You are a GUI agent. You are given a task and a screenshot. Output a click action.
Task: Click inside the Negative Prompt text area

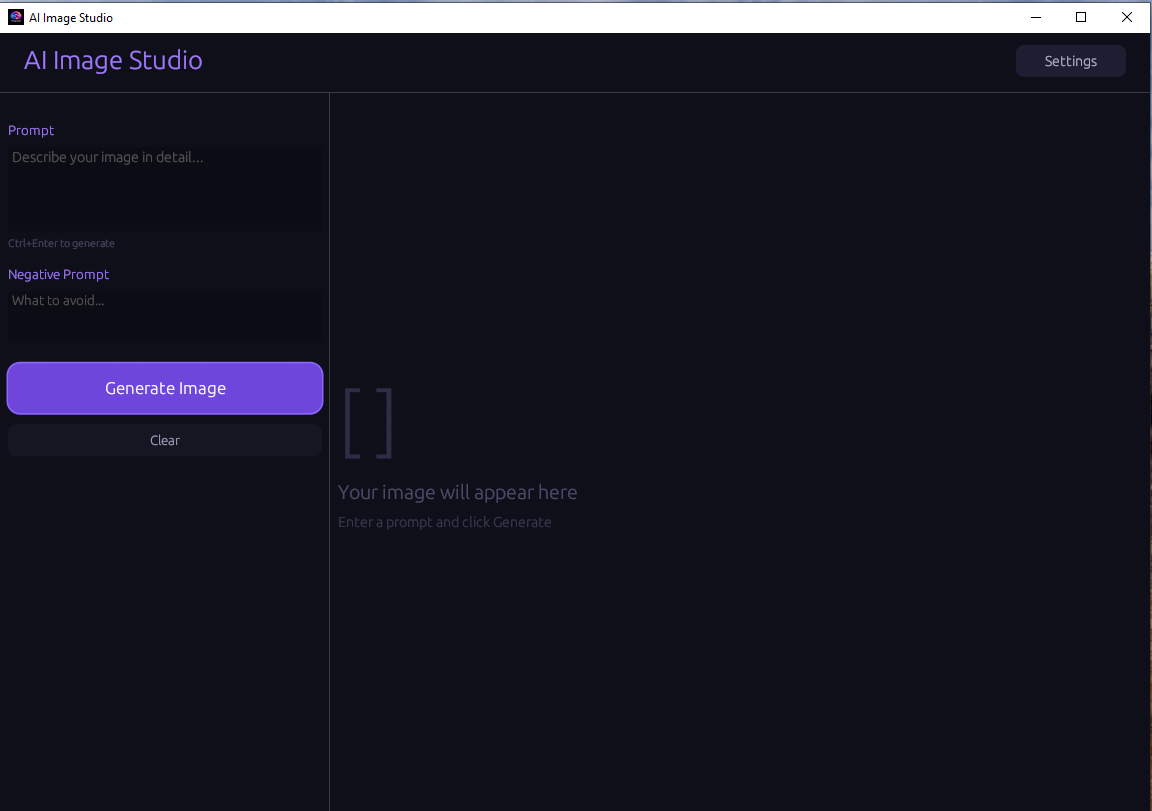point(164,315)
